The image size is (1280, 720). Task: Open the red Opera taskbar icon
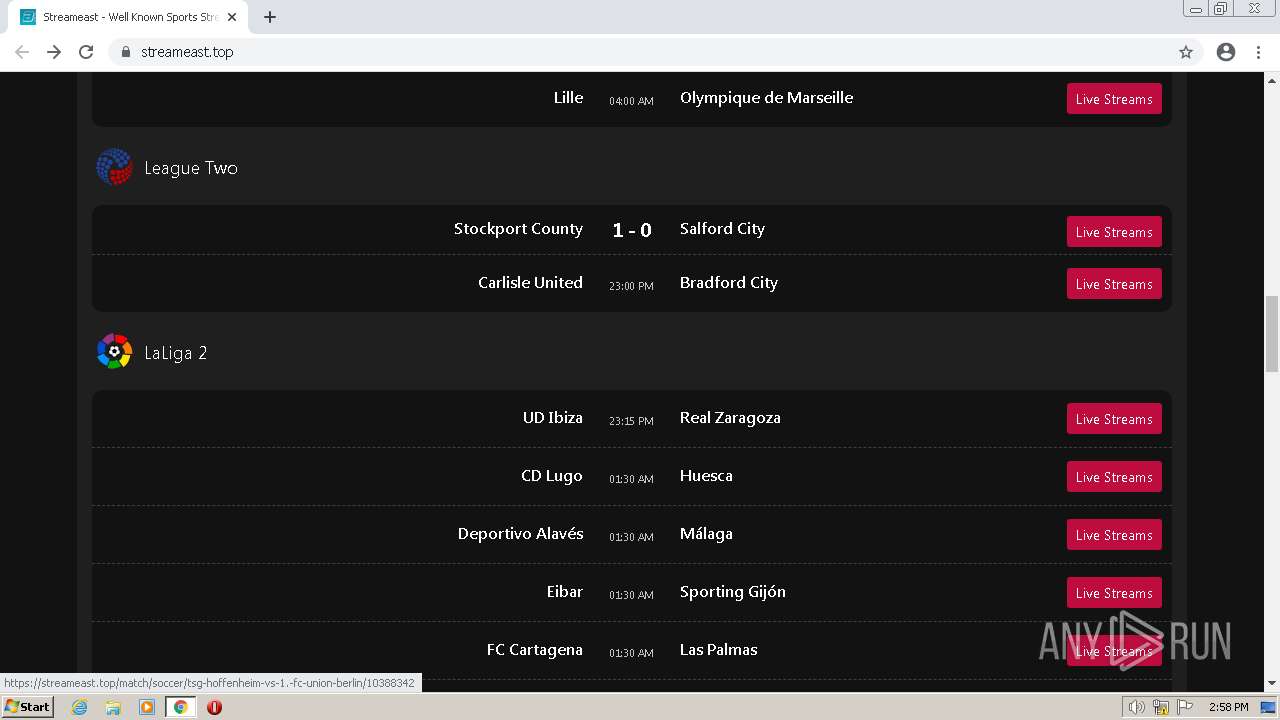214,707
